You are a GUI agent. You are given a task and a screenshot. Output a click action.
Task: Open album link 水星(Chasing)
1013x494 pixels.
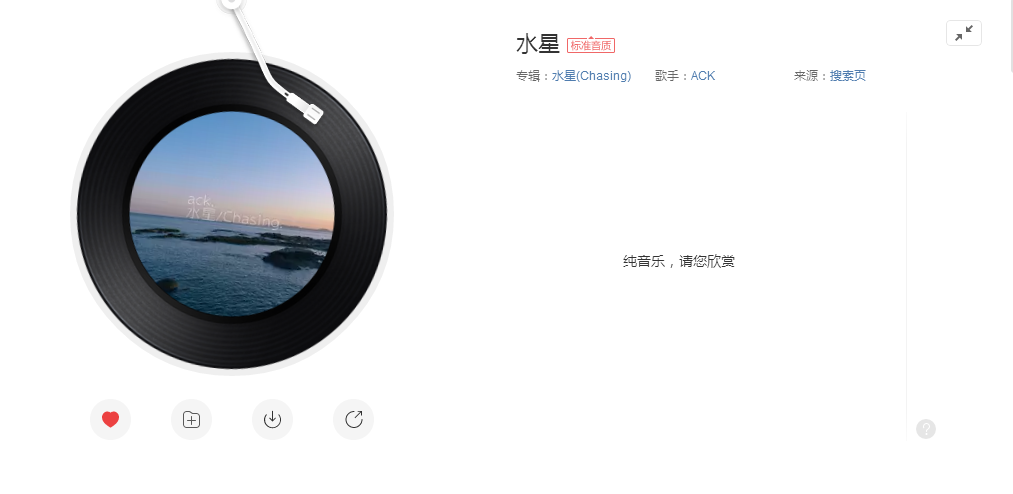click(591, 76)
